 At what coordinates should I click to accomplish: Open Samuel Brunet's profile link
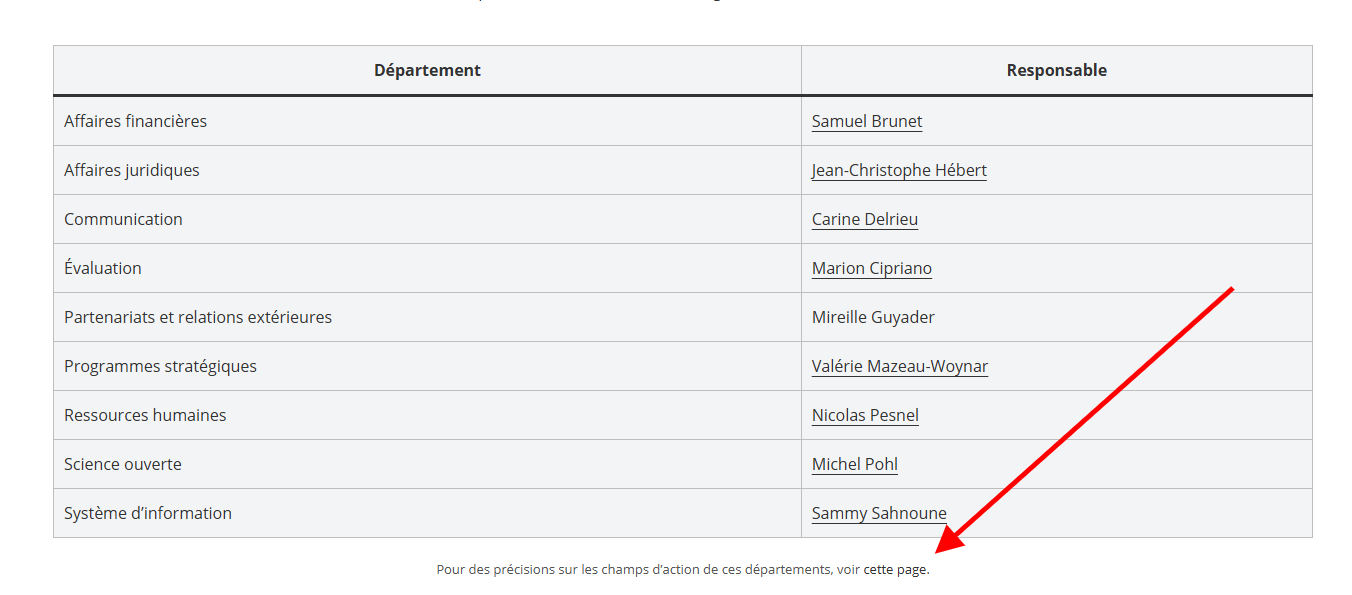coord(866,121)
